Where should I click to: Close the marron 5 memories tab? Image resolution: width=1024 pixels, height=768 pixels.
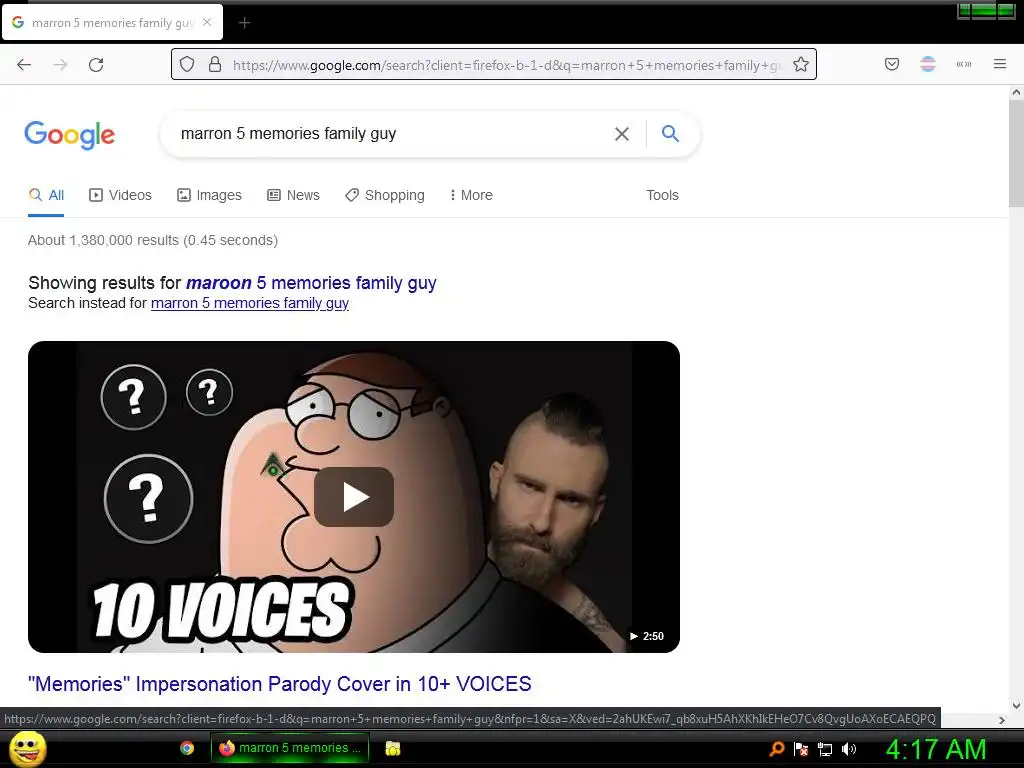click(x=207, y=22)
